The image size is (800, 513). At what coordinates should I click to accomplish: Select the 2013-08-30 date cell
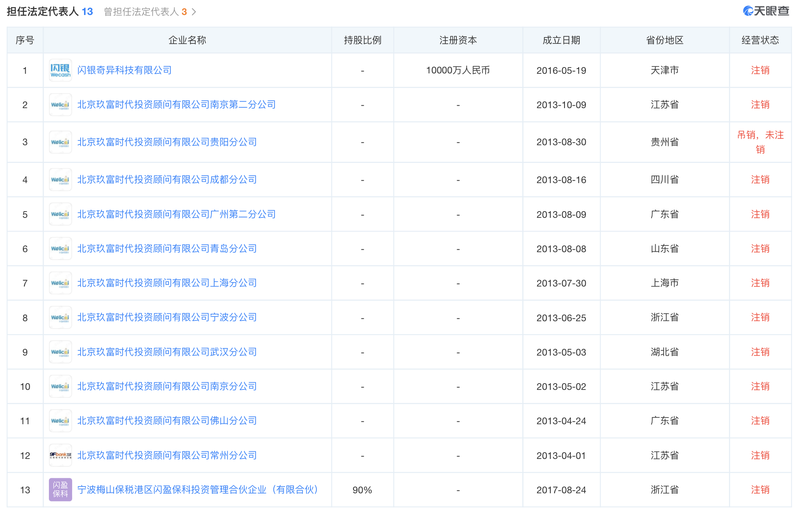(561, 142)
